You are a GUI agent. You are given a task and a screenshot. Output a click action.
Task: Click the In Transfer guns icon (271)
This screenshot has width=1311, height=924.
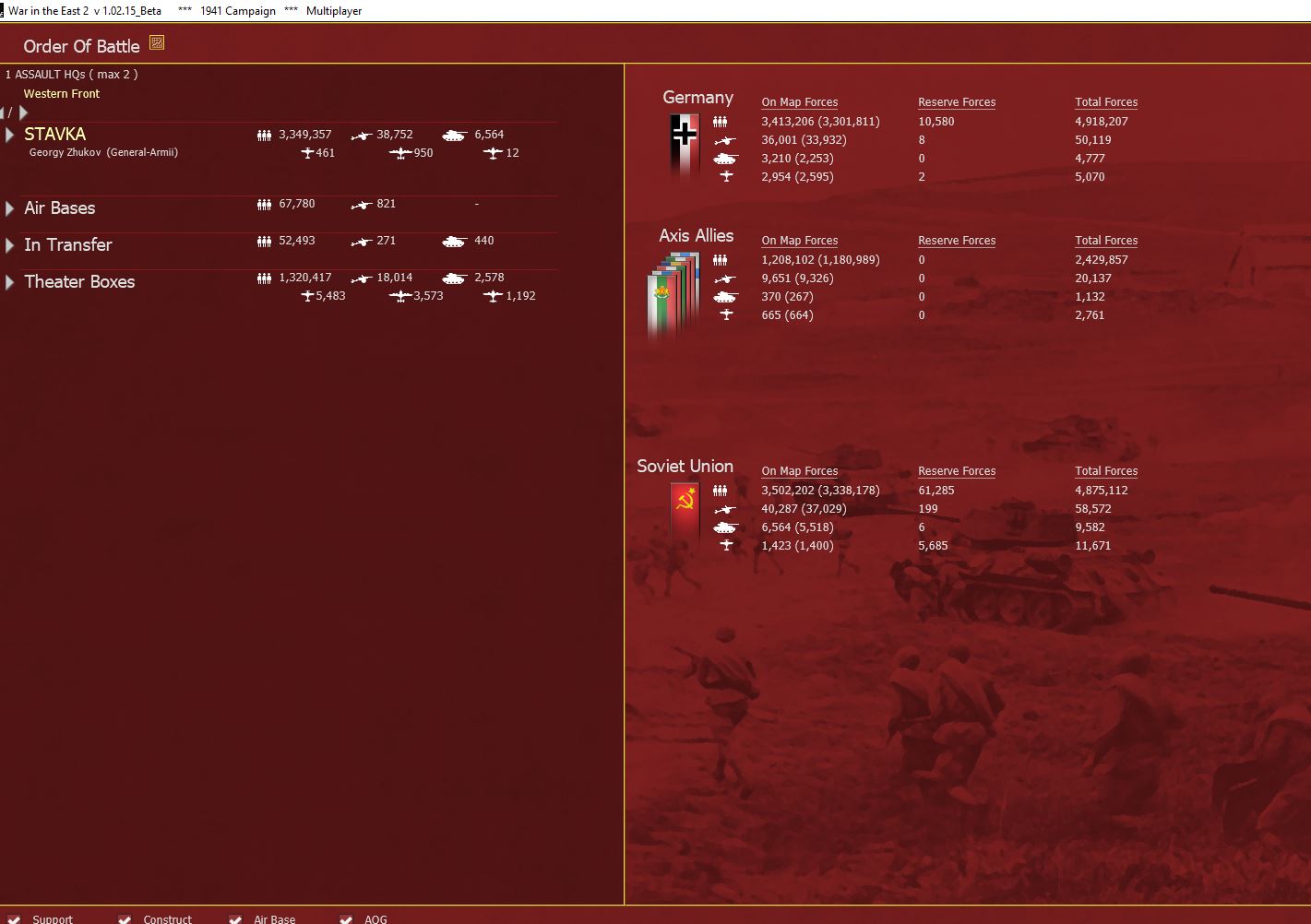point(361,242)
